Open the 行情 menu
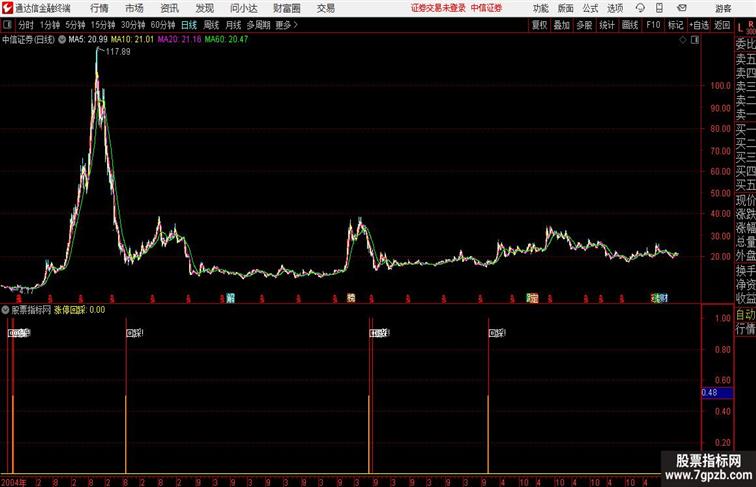Viewport: 756px width, 487px height. (x=99, y=8)
